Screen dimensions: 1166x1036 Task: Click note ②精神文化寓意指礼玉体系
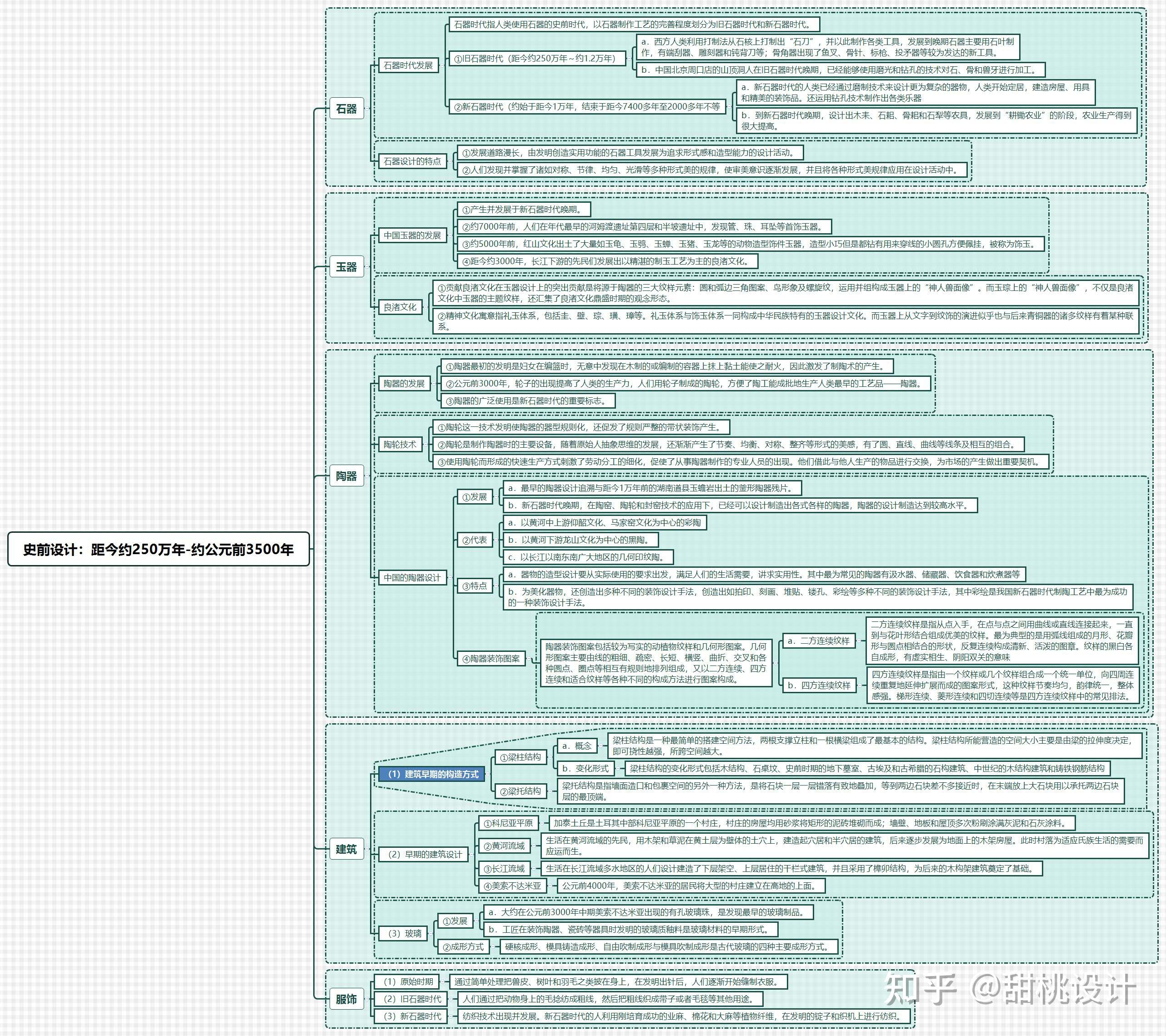786,321
